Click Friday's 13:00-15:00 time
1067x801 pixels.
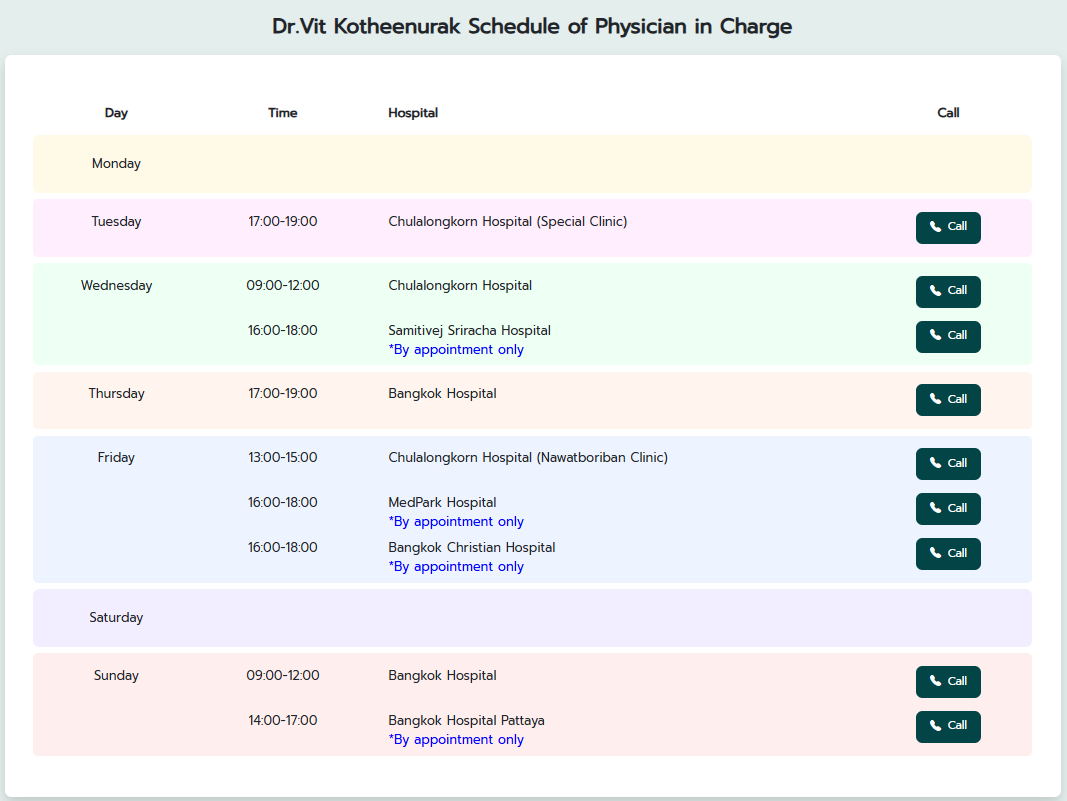coord(282,457)
